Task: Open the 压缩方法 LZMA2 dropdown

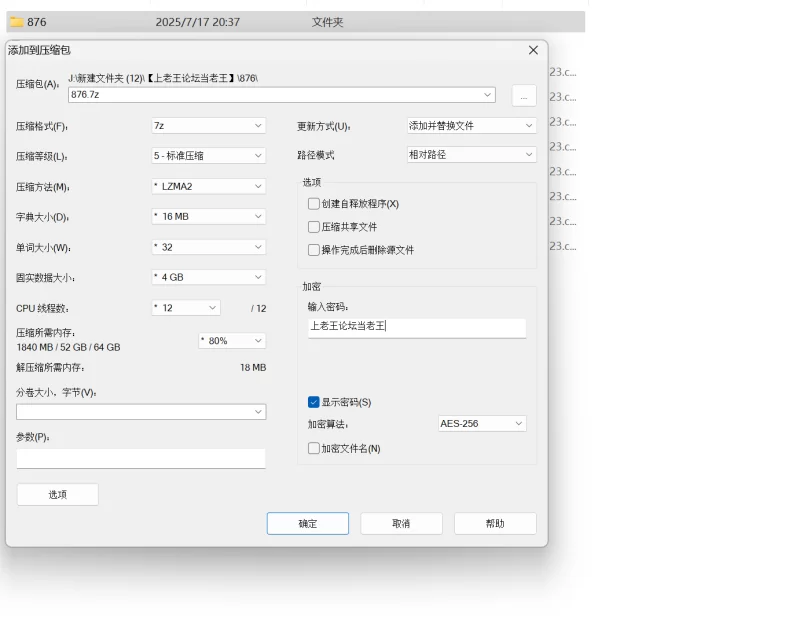Action: [209, 186]
